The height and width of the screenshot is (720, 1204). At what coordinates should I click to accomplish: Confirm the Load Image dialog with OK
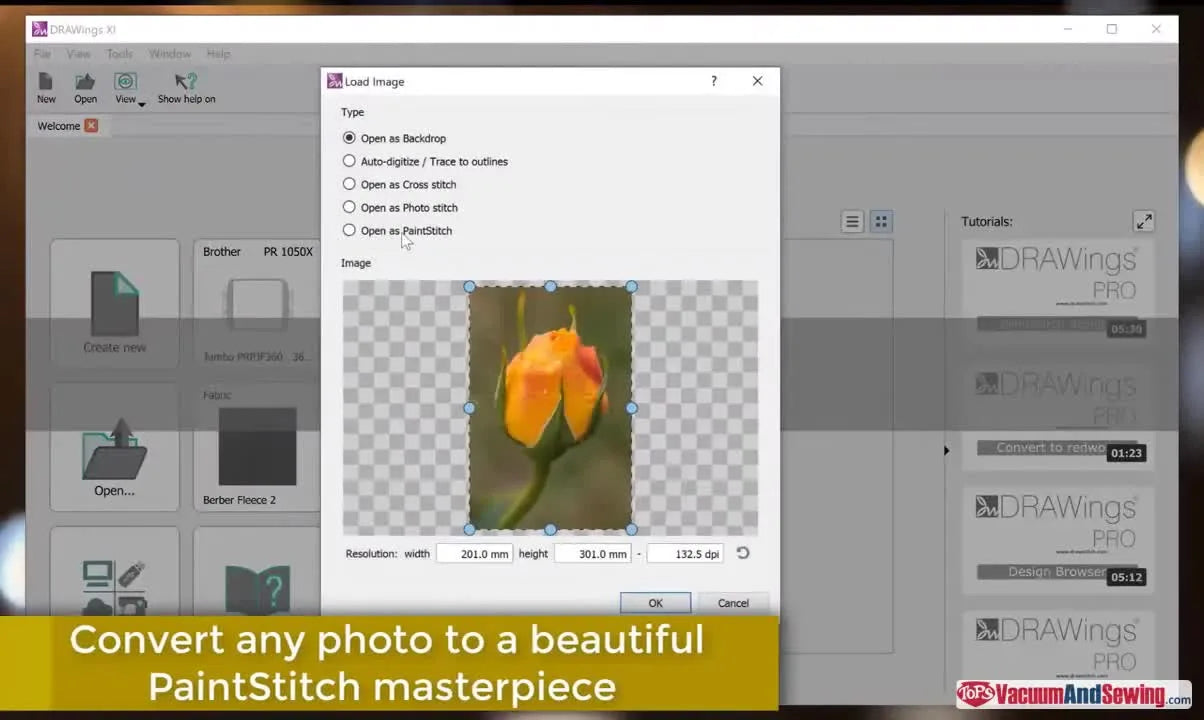tap(655, 602)
